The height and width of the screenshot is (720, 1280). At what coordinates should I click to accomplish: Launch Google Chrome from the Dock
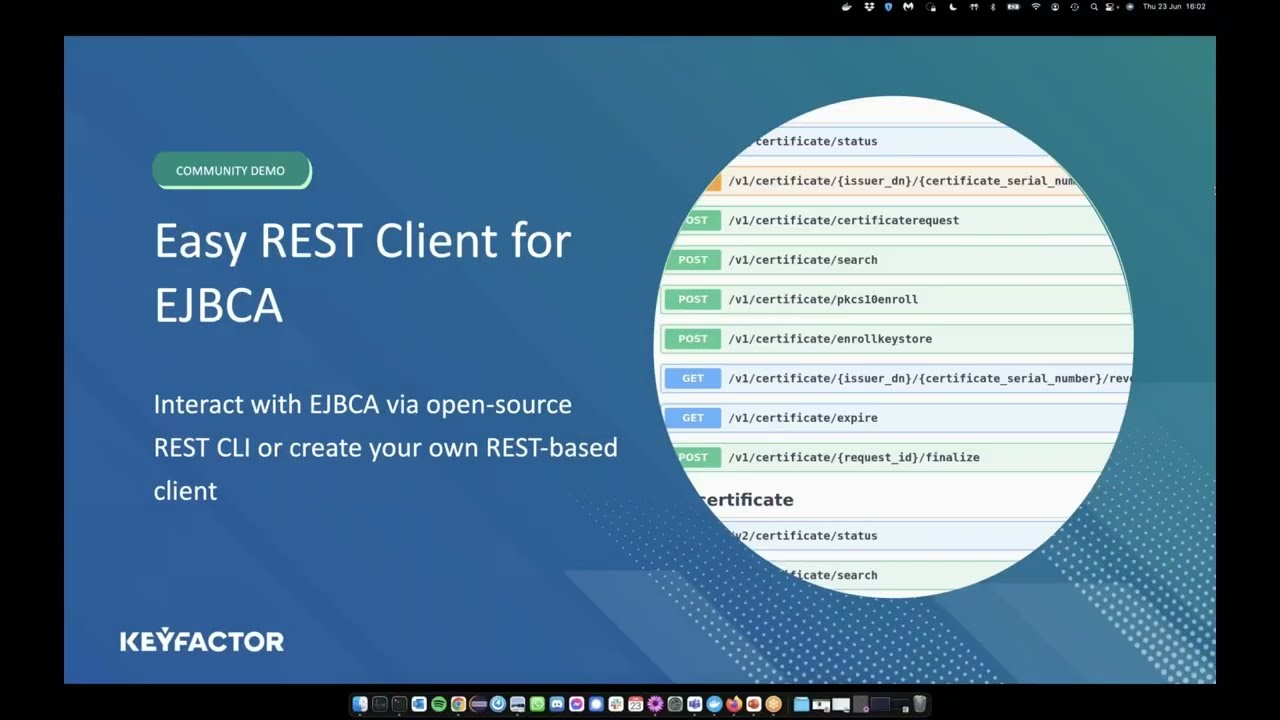(x=458, y=704)
